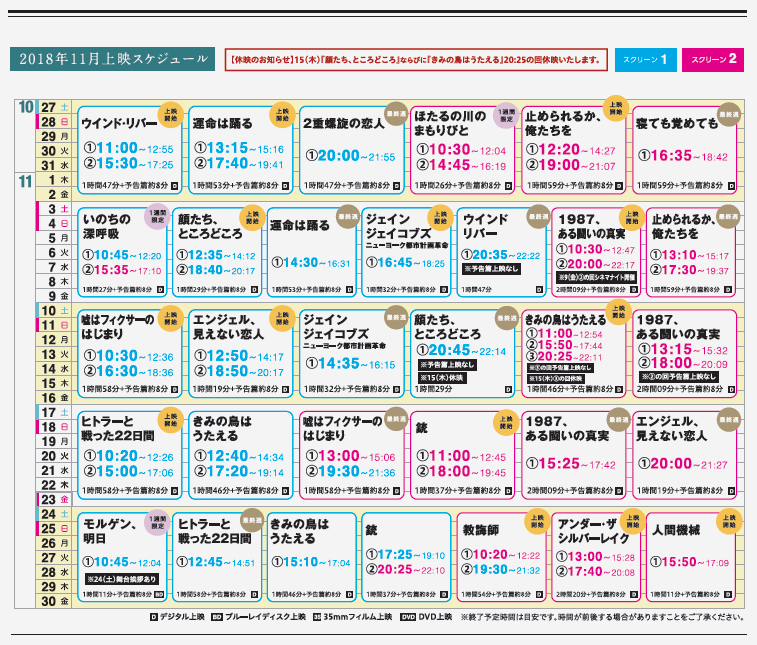This screenshot has width=757, height=645.
Task: Click the 最終週 badge on ウインドリバー 20:35 card
Action: 538,217
